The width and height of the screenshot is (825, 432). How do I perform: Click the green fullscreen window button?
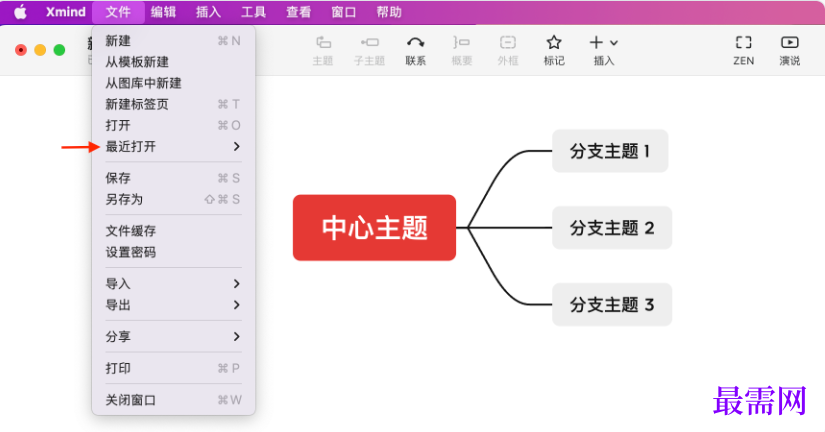pyautogui.click(x=59, y=50)
